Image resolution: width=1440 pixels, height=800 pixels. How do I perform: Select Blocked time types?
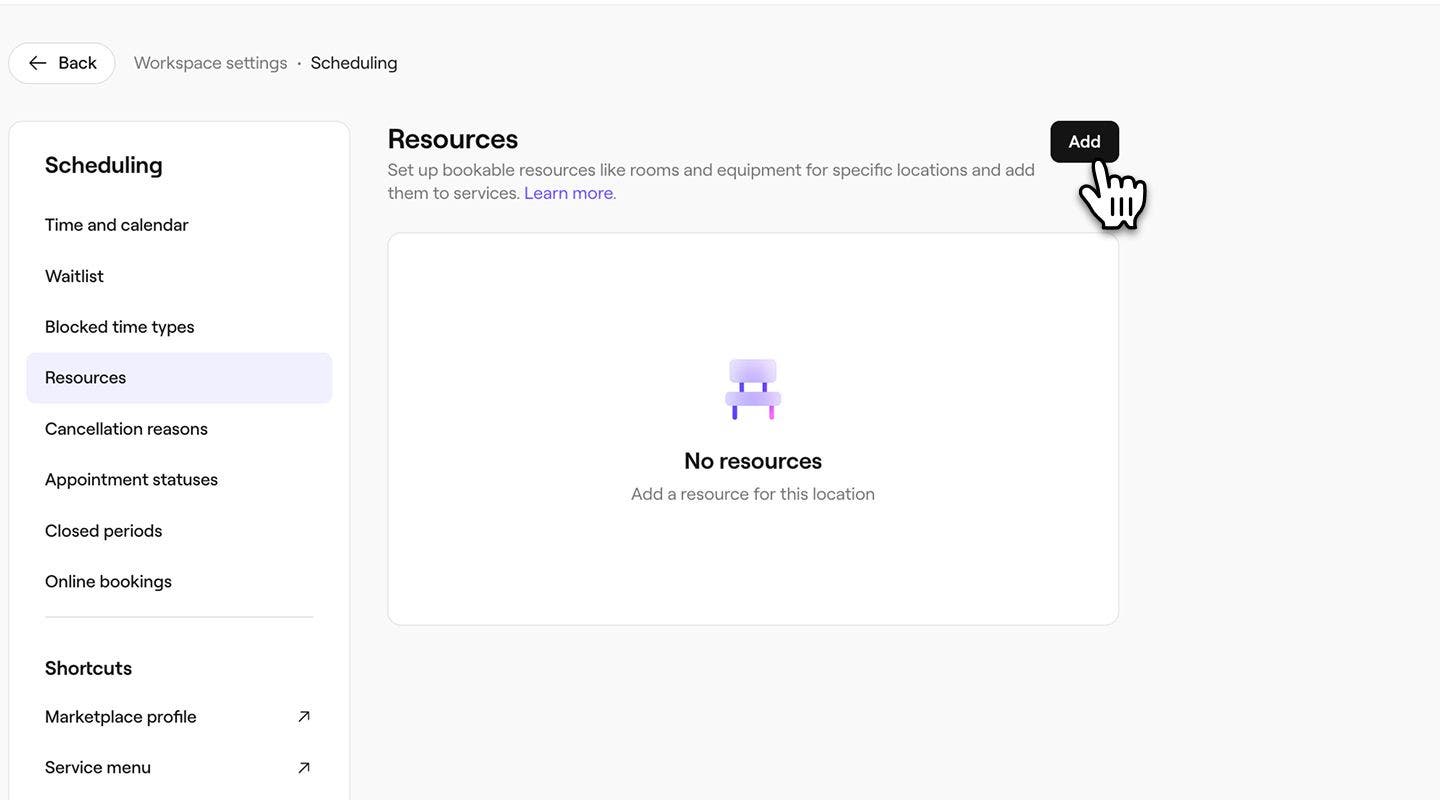(179, 327)
